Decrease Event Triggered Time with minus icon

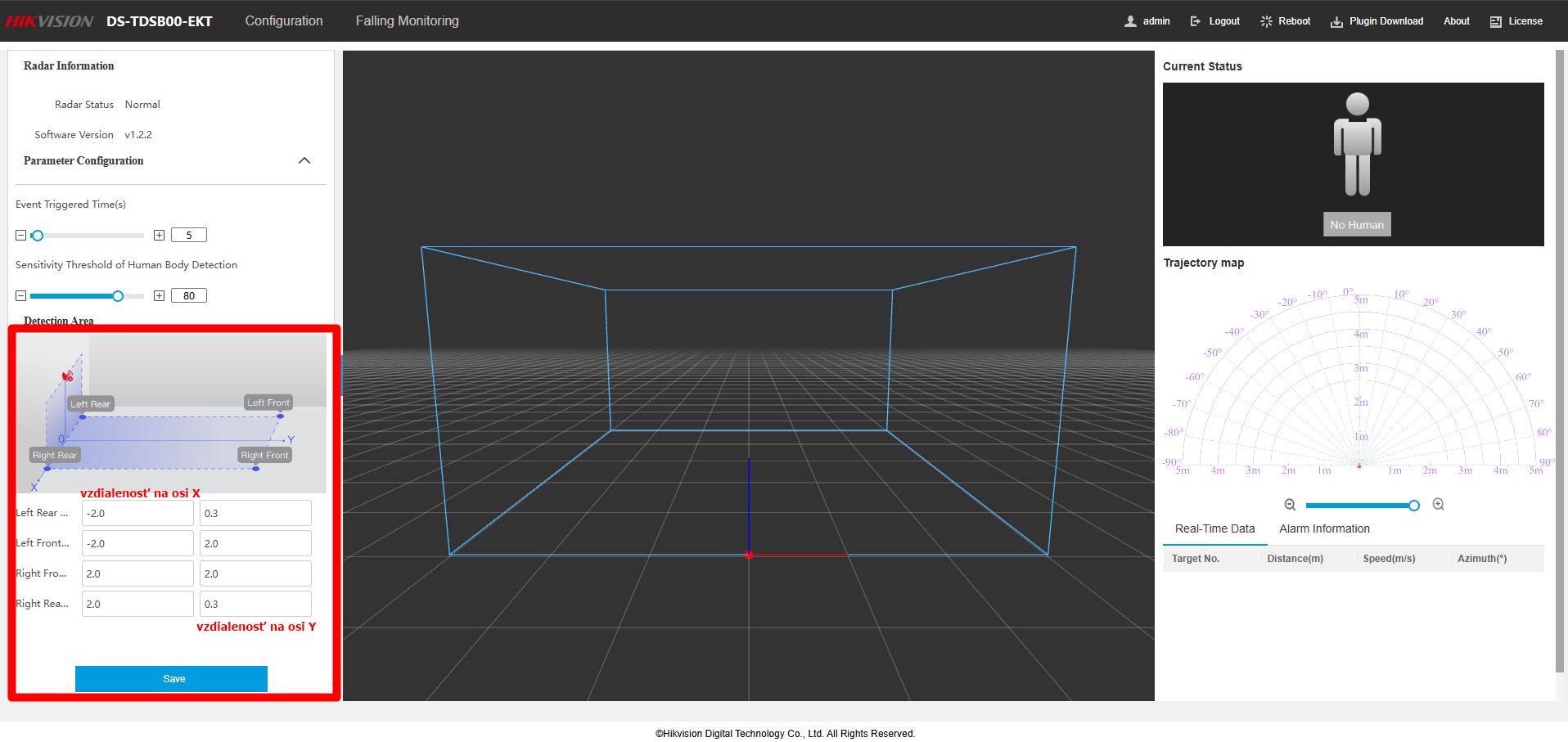click(21, 236)
